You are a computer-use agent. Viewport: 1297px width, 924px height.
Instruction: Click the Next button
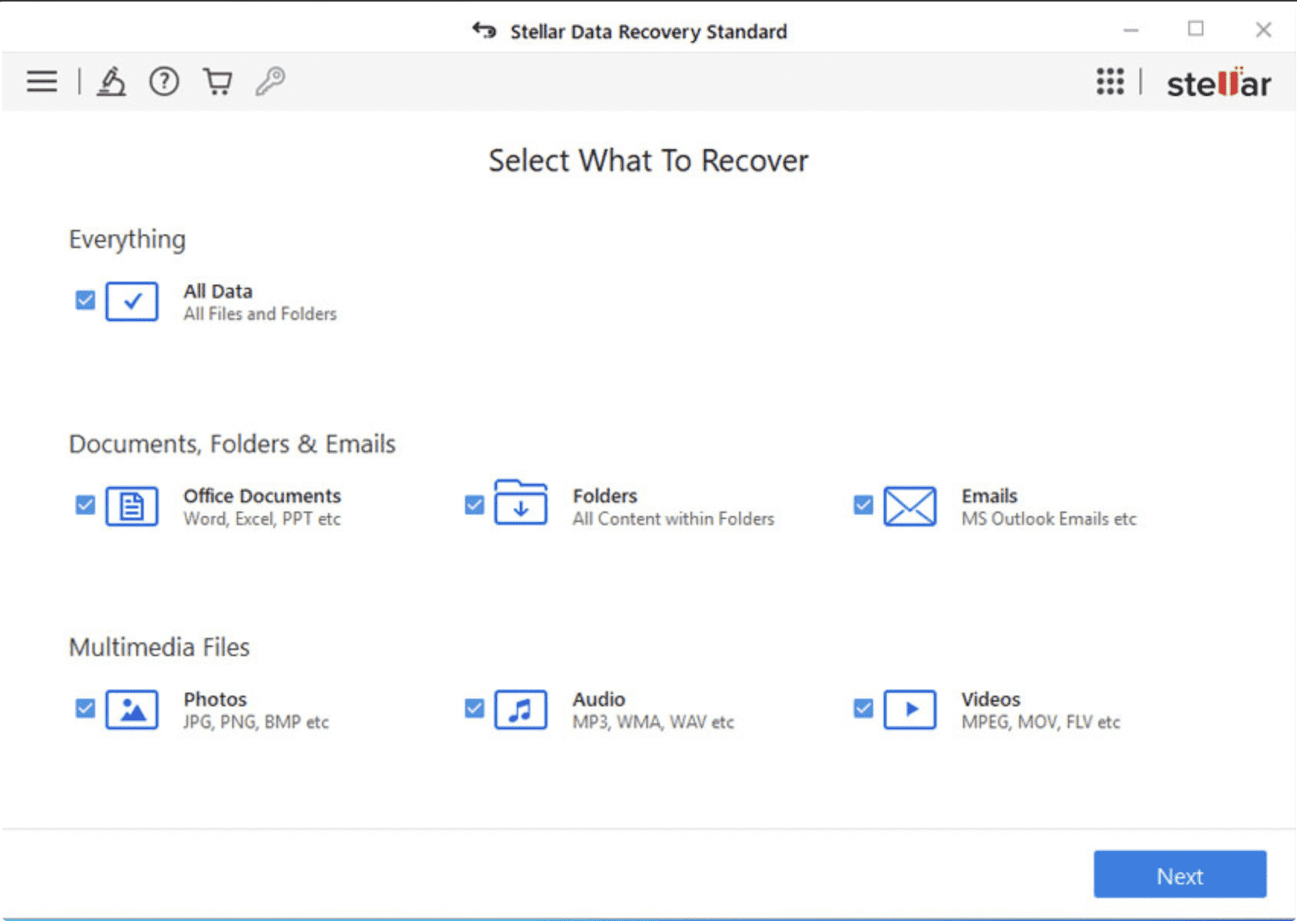[x=1179, y=875]
